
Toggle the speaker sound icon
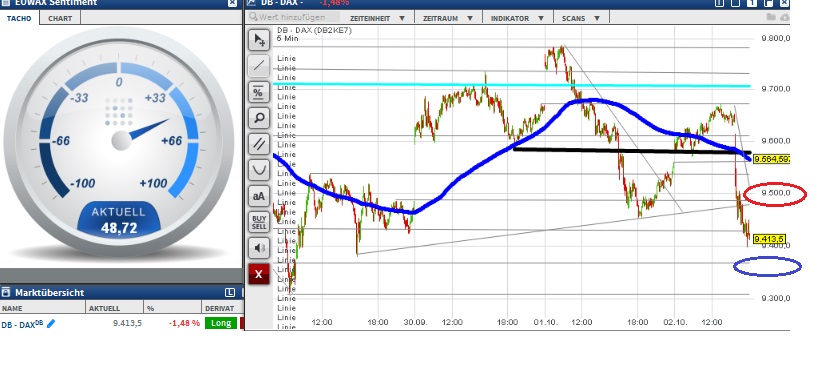[x=259, y=248]
